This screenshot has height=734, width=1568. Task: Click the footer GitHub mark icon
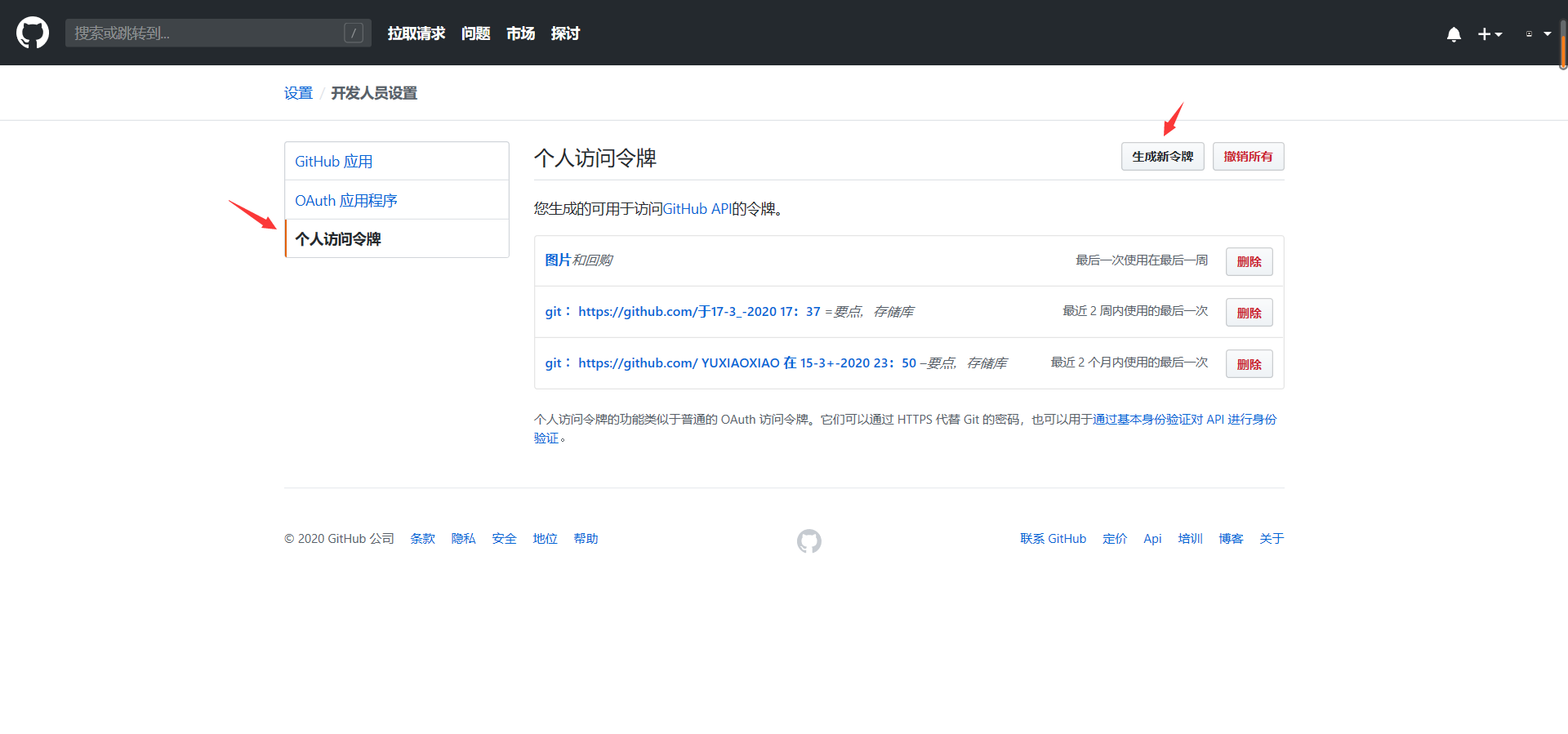(x=809, y=540)
